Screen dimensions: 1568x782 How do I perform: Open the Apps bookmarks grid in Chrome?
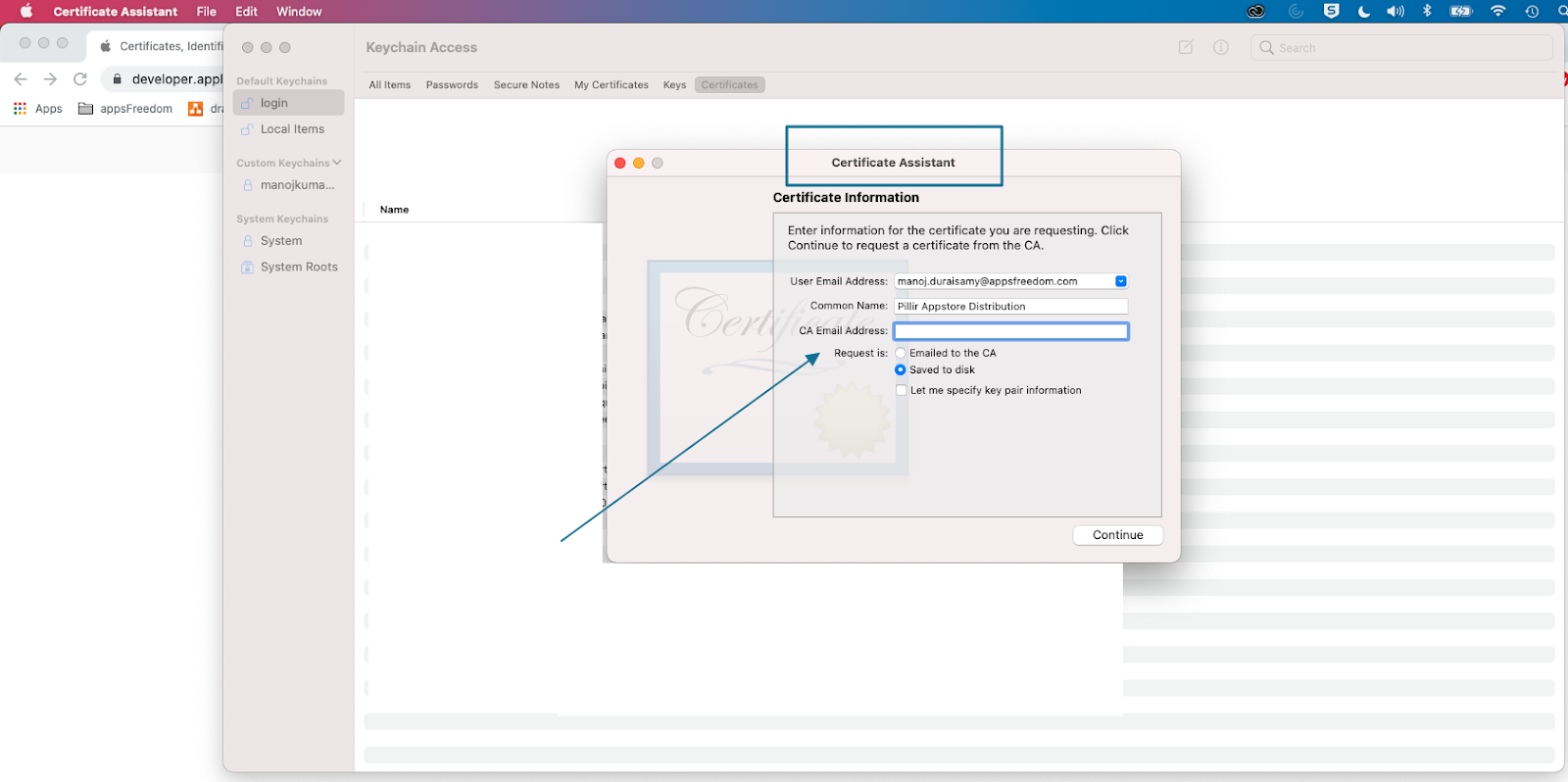click(38, 109)
